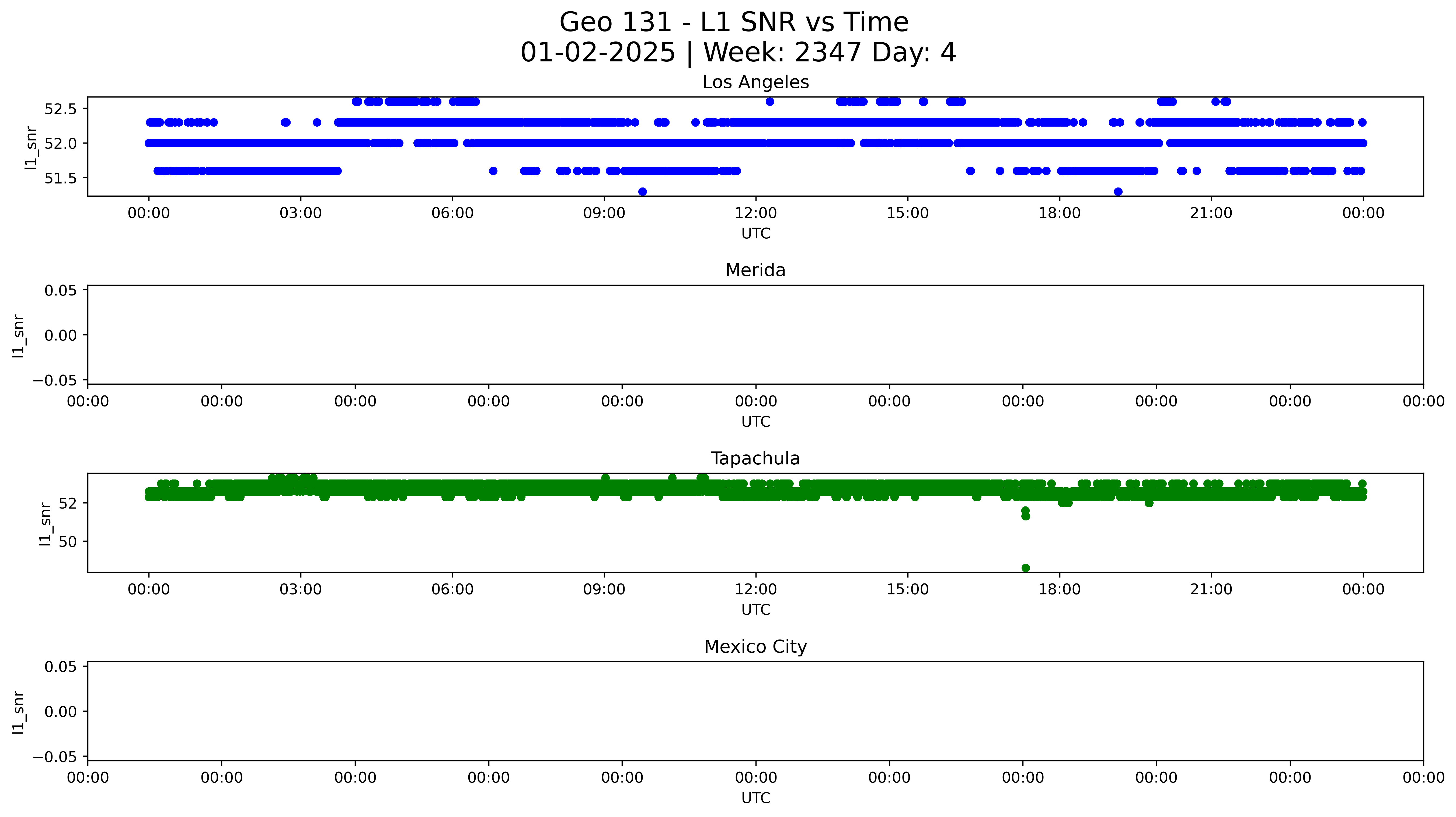Click the 'Tapachula' subplot title
This screenshot has width=1456, height=817.
[755, 458]
